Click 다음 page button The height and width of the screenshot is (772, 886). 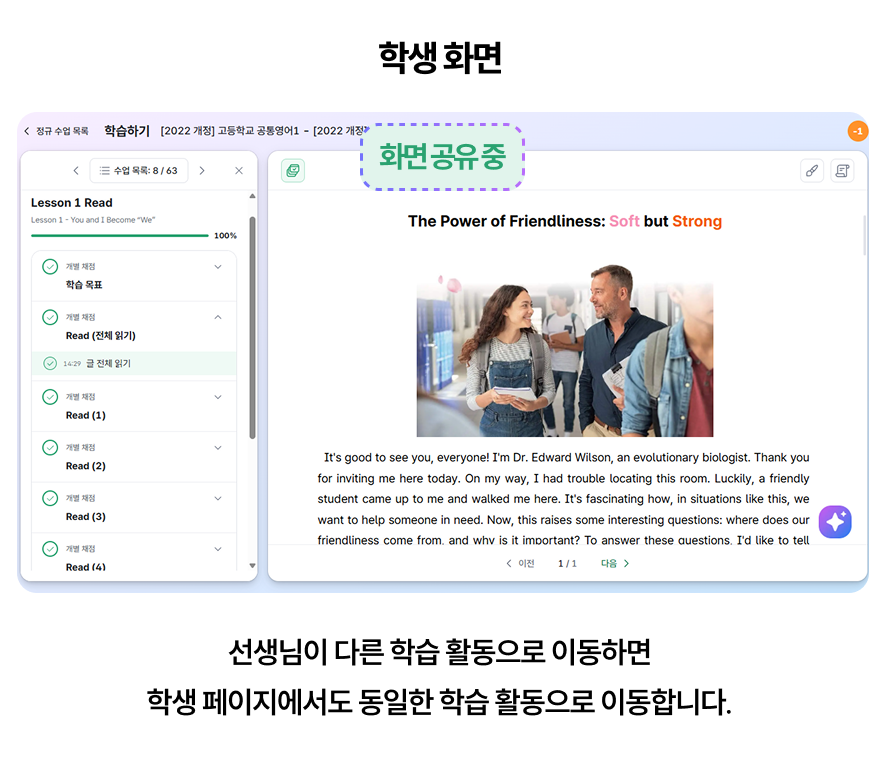point(615,563)
